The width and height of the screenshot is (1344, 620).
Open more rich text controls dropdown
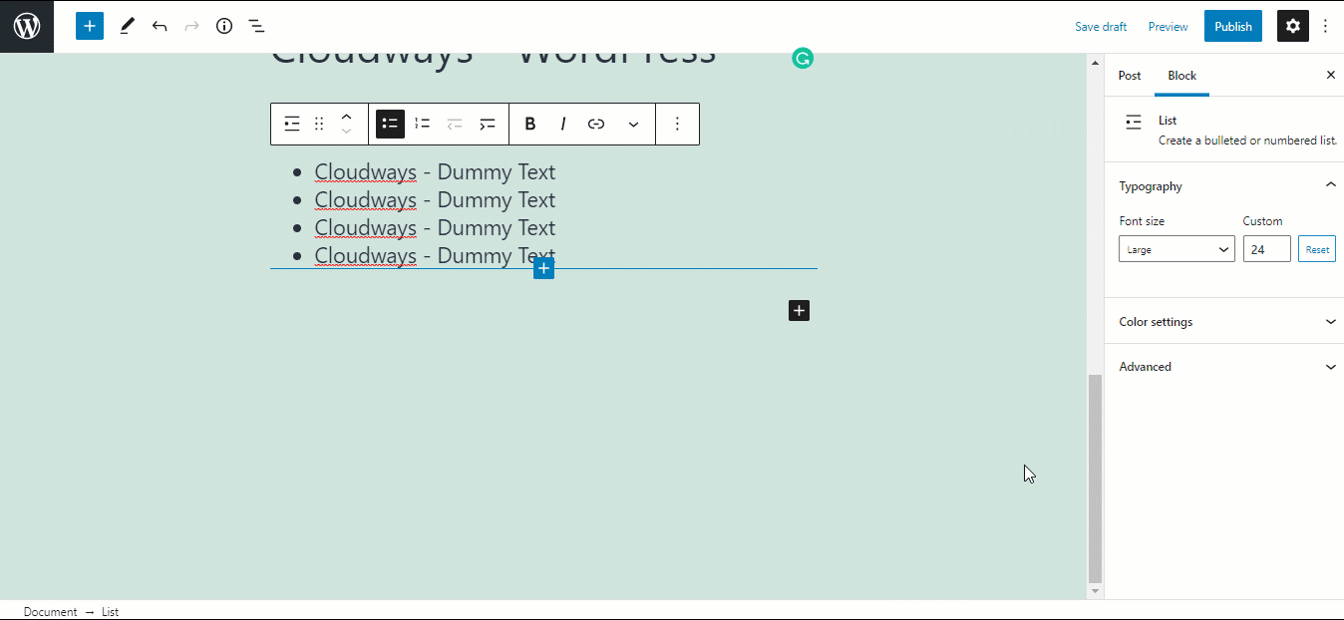pyautogui.click(x=633, y=124)
